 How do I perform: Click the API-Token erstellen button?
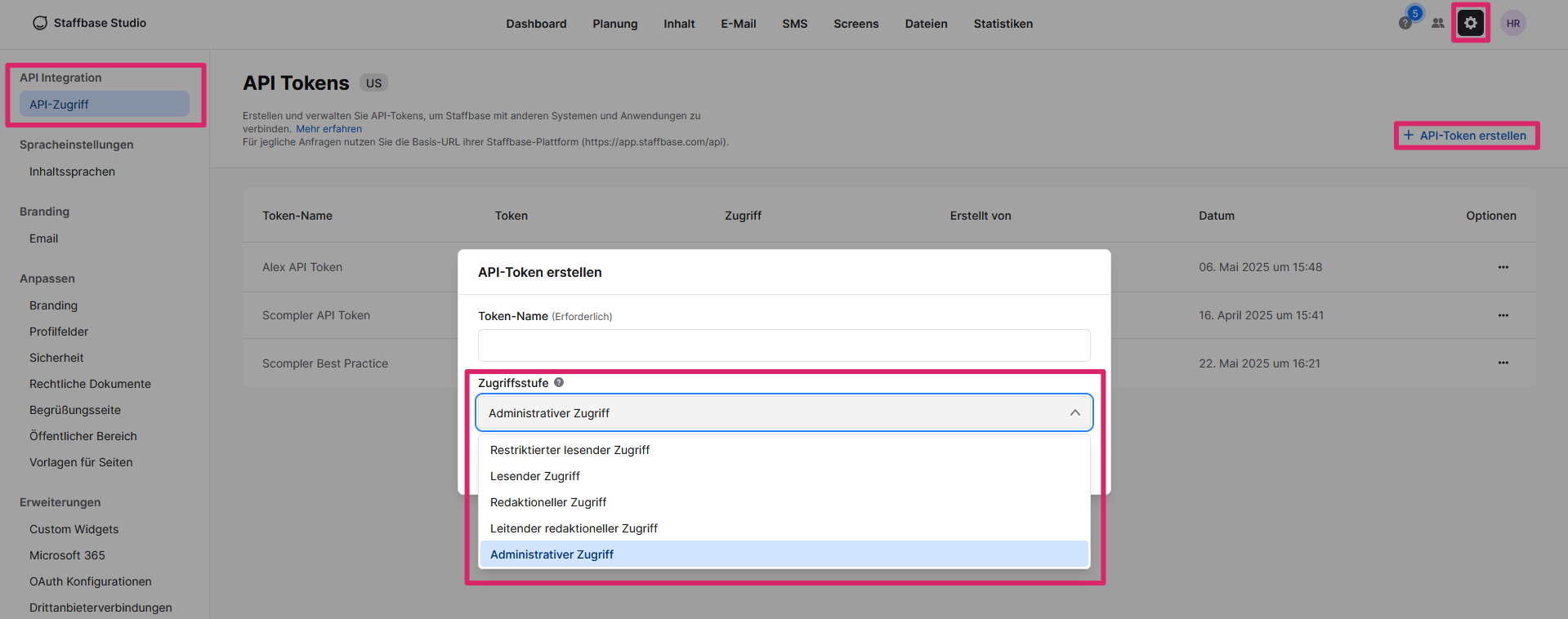pos(1466,136)
